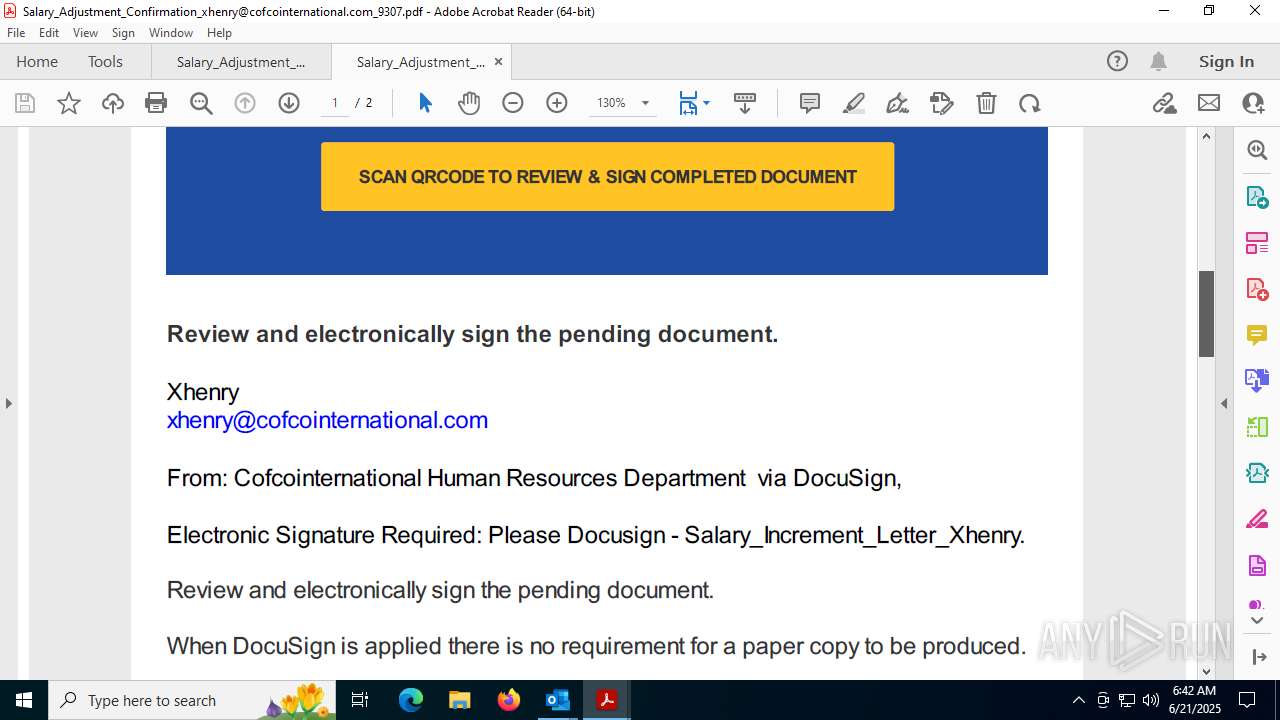Collapse the right tools pane

pyautogui.click(x=1224, y=403)
